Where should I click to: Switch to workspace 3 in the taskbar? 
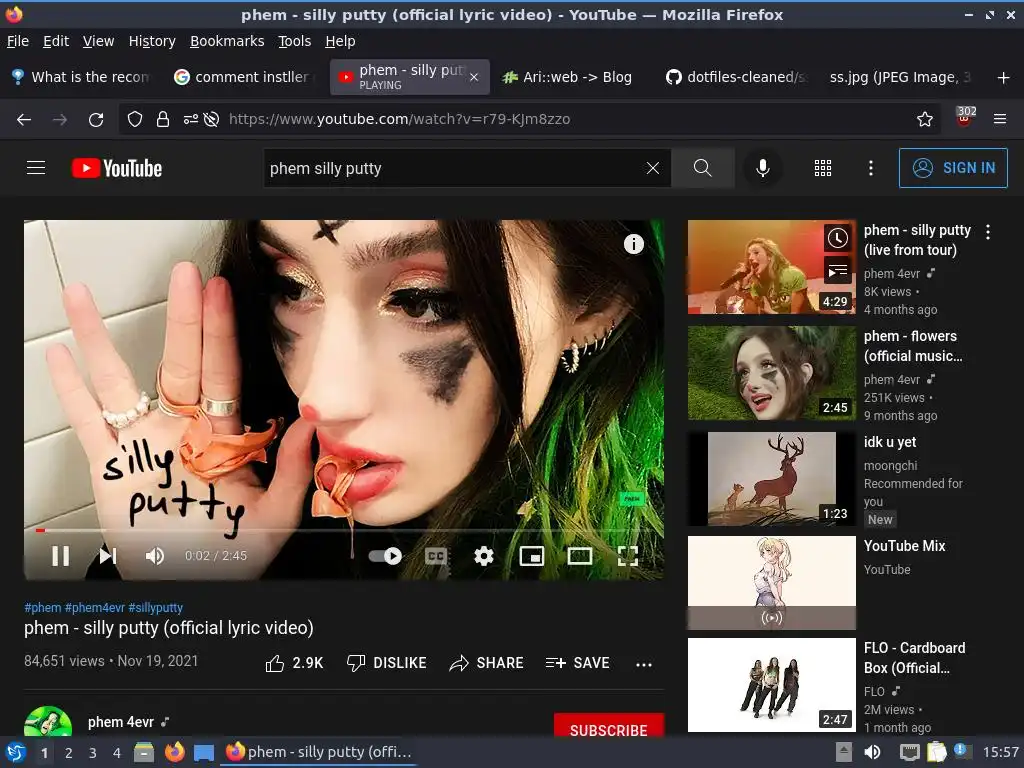[x=93, y=753]
